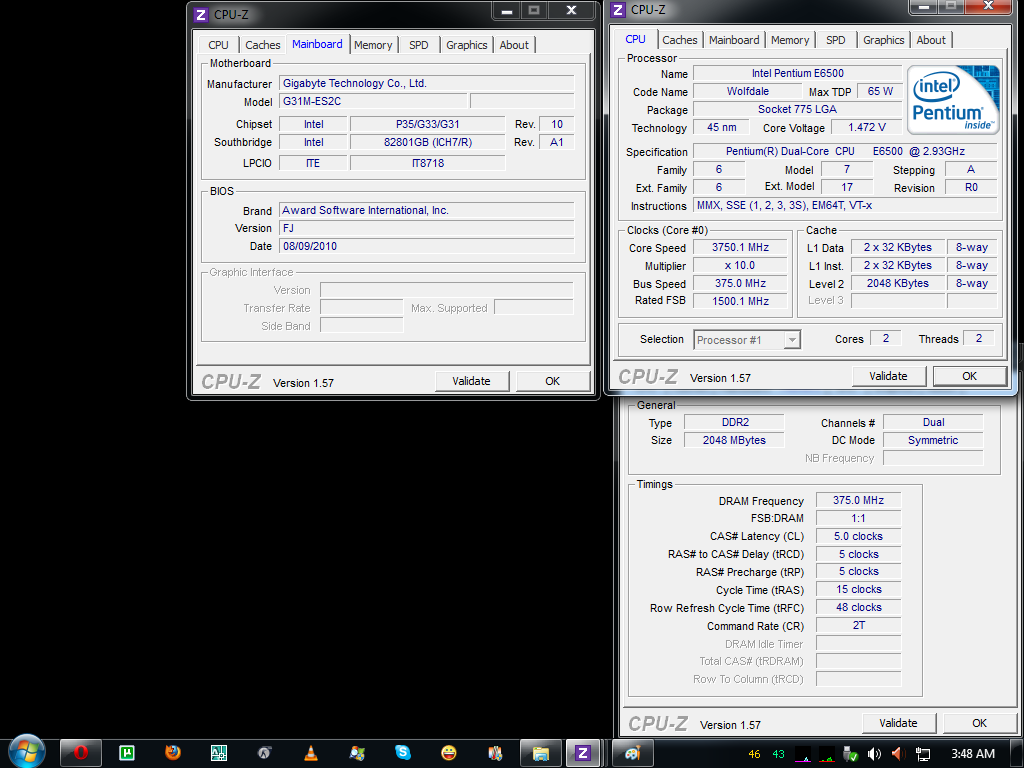The height and width of the screenshot is (768, 1024).
Task: Open Graphics tab in Mainboard window
Action: coord(466,45)
